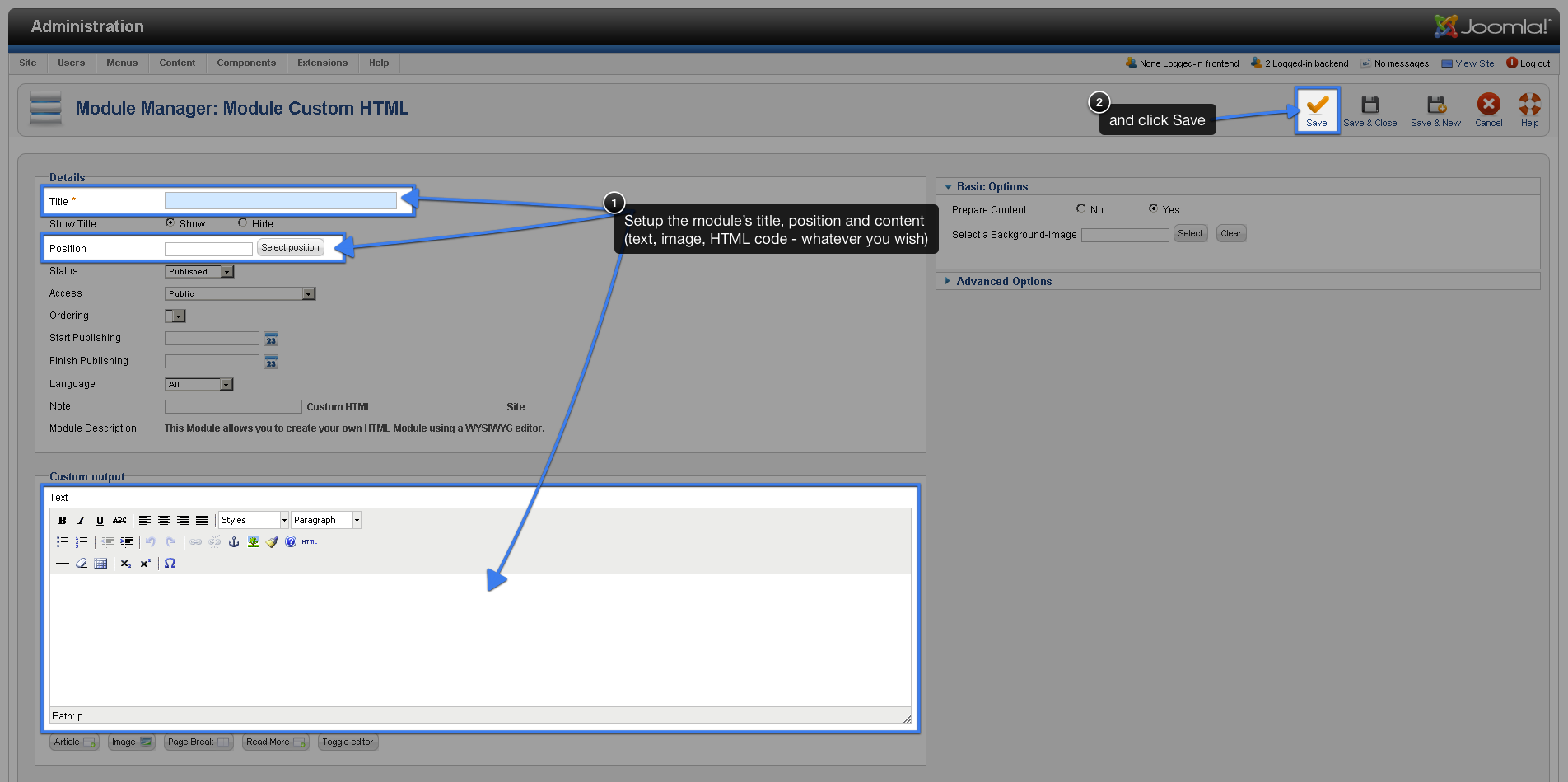Screen dimensions: 1568x782
Task: Insert special character with the Omega icon
Action: (x=170, y=564)
